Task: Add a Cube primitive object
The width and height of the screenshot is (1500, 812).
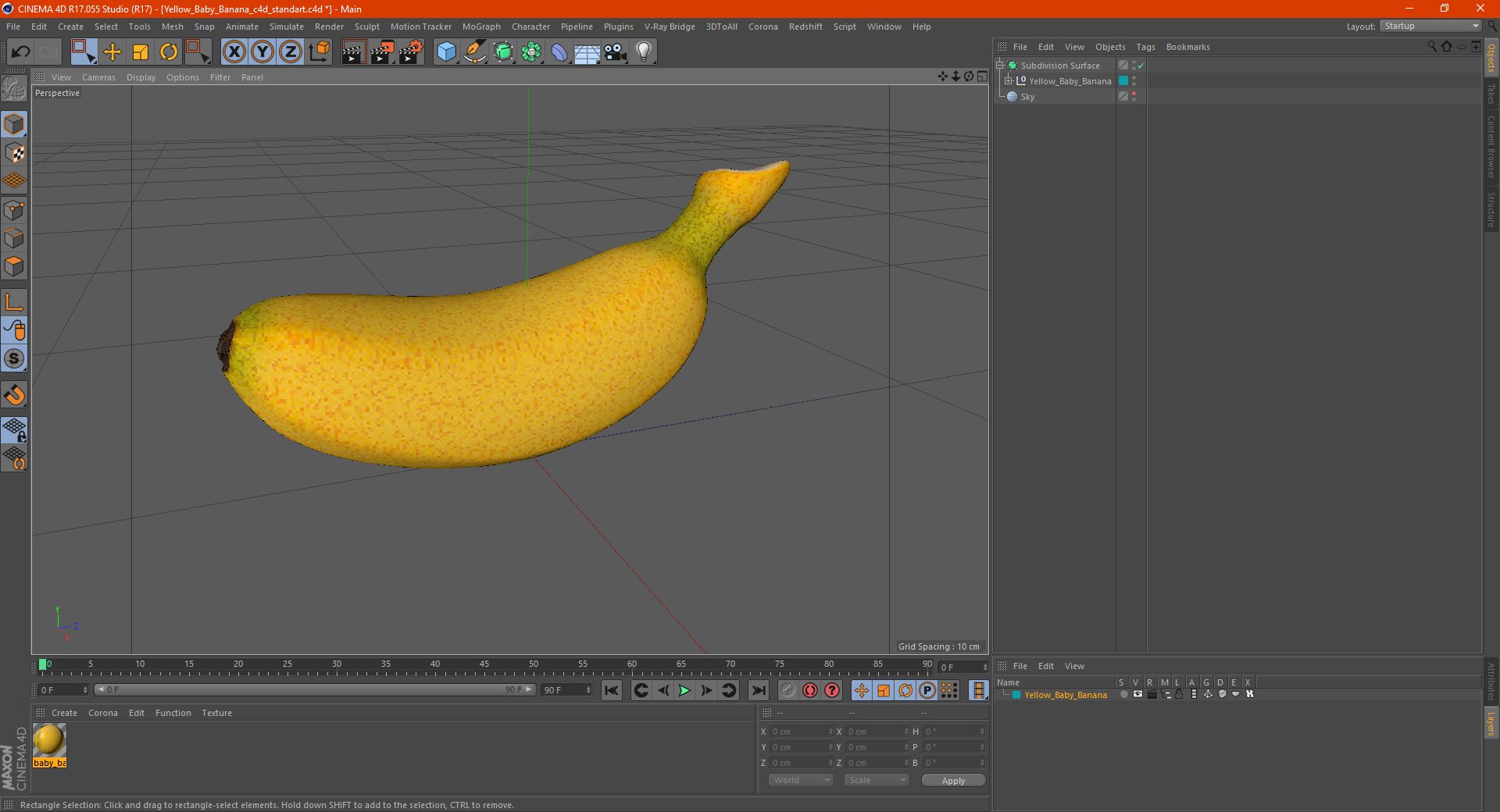Action: (x=447, y=52)
